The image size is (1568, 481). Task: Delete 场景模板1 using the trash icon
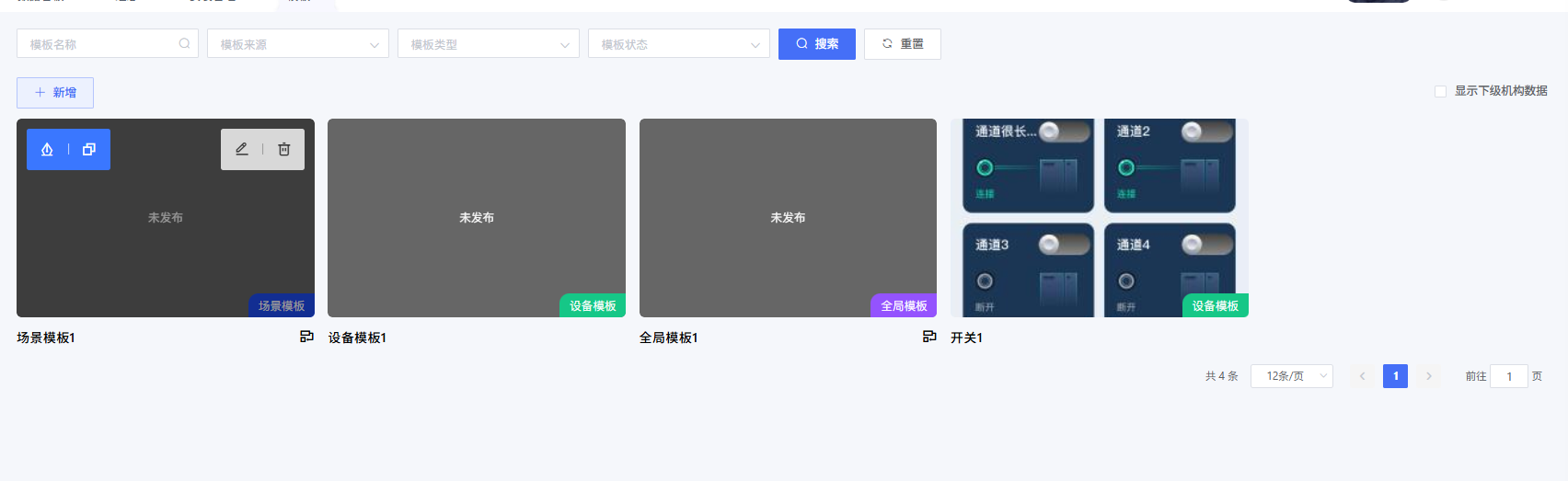[284, 149]
